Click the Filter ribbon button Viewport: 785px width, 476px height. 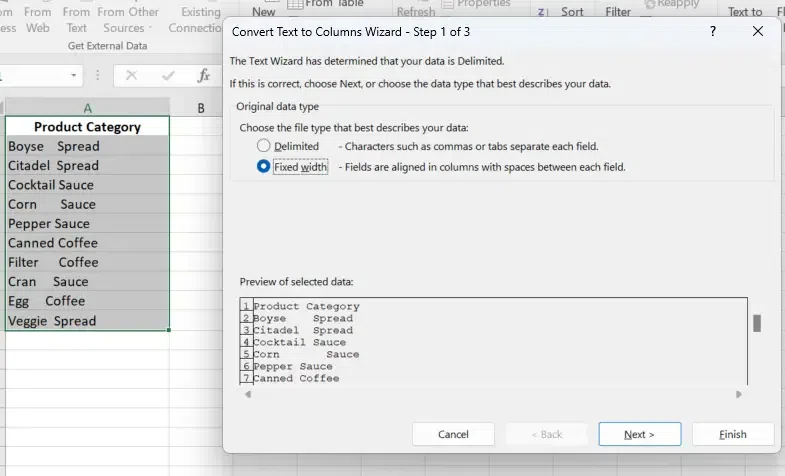pyautogui.click(x=618, y=12)
